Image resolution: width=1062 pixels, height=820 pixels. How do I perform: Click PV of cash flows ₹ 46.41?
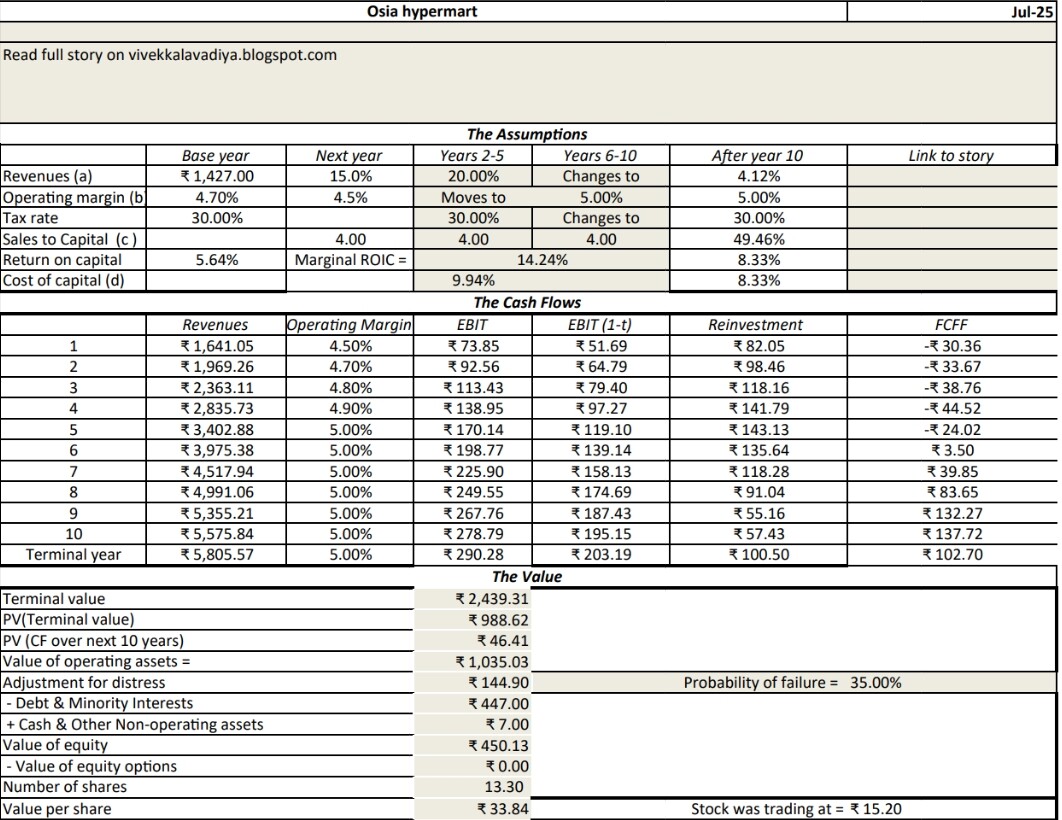(x=503, y=641)
